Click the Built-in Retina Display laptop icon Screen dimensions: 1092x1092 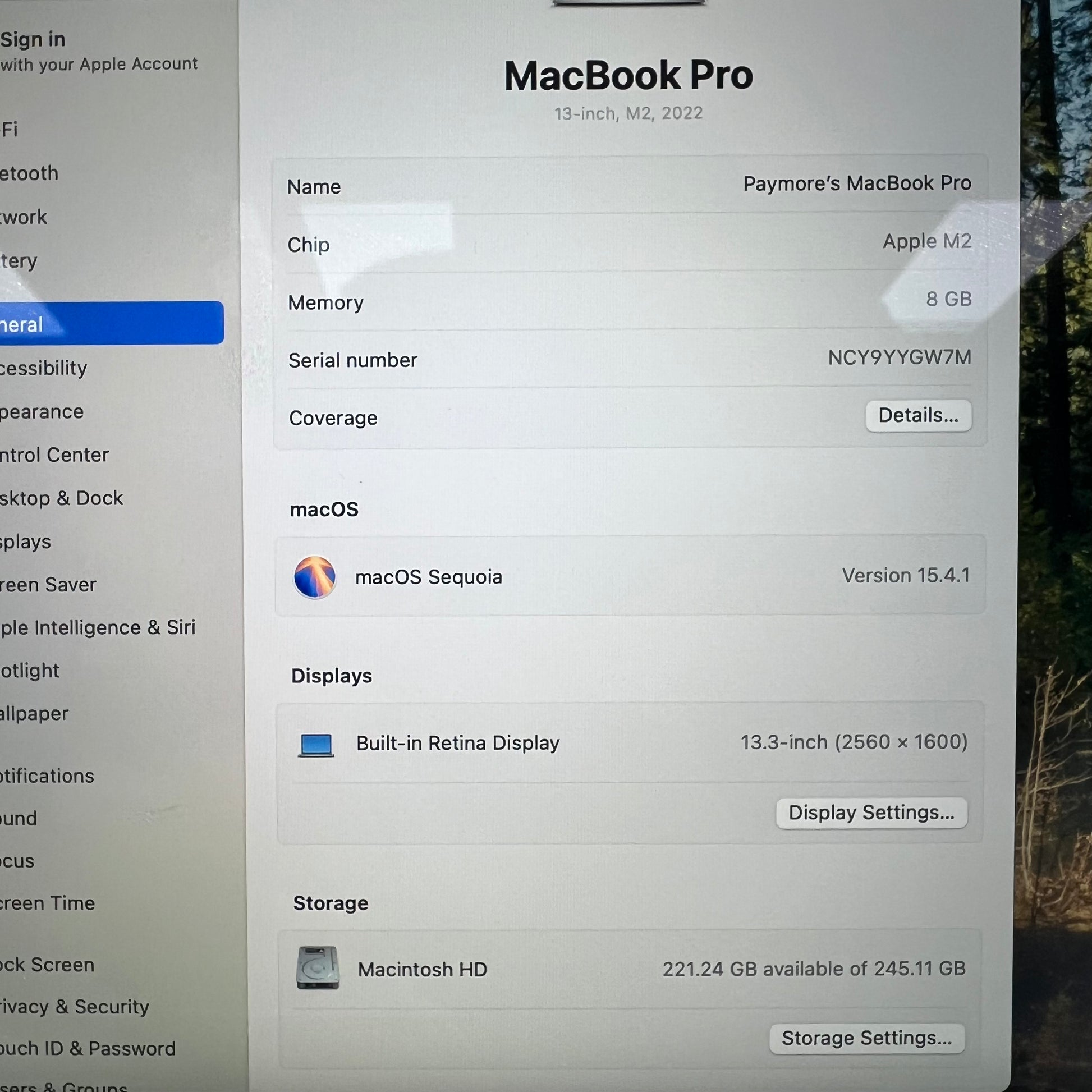(x=316, y=745)
